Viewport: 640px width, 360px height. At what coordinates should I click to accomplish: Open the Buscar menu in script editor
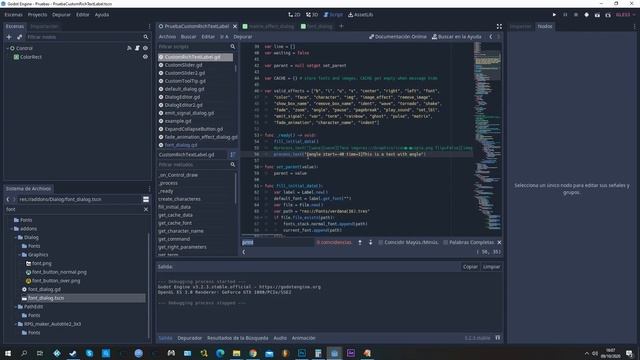[x=188, y=37]
